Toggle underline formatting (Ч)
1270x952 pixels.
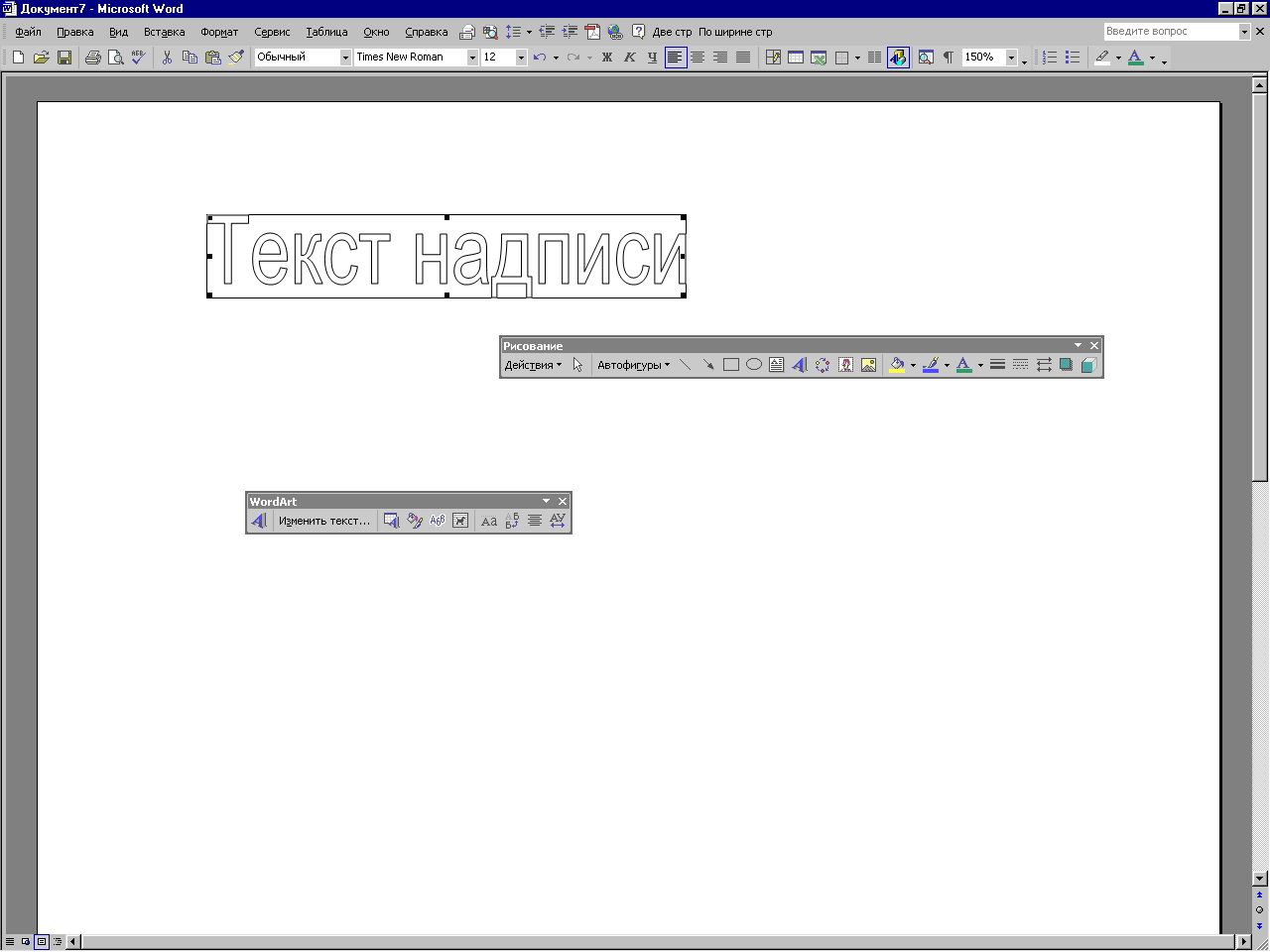652,58
